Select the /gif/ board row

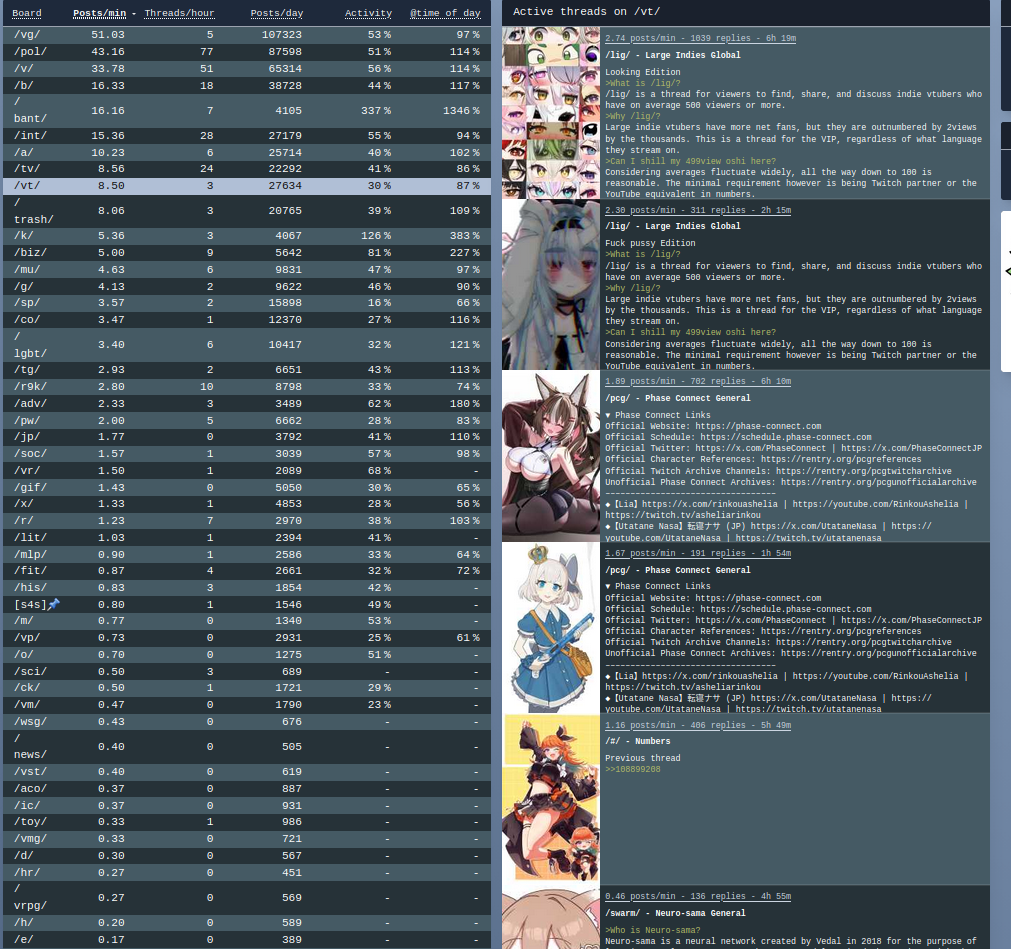(x=247, y=487)
